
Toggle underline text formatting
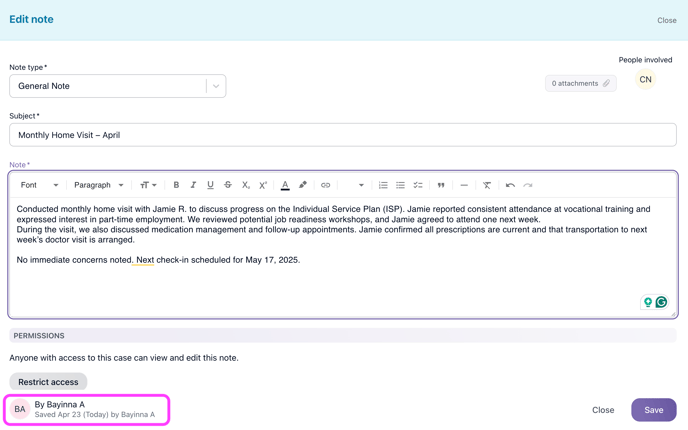(x=210, y=185)
